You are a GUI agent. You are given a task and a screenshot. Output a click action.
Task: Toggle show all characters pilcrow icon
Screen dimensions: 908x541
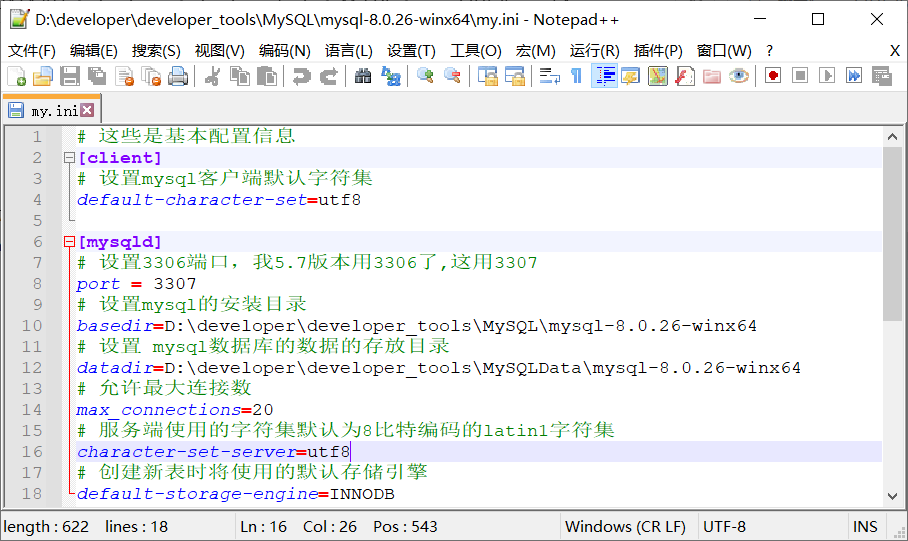coord(576,76)
